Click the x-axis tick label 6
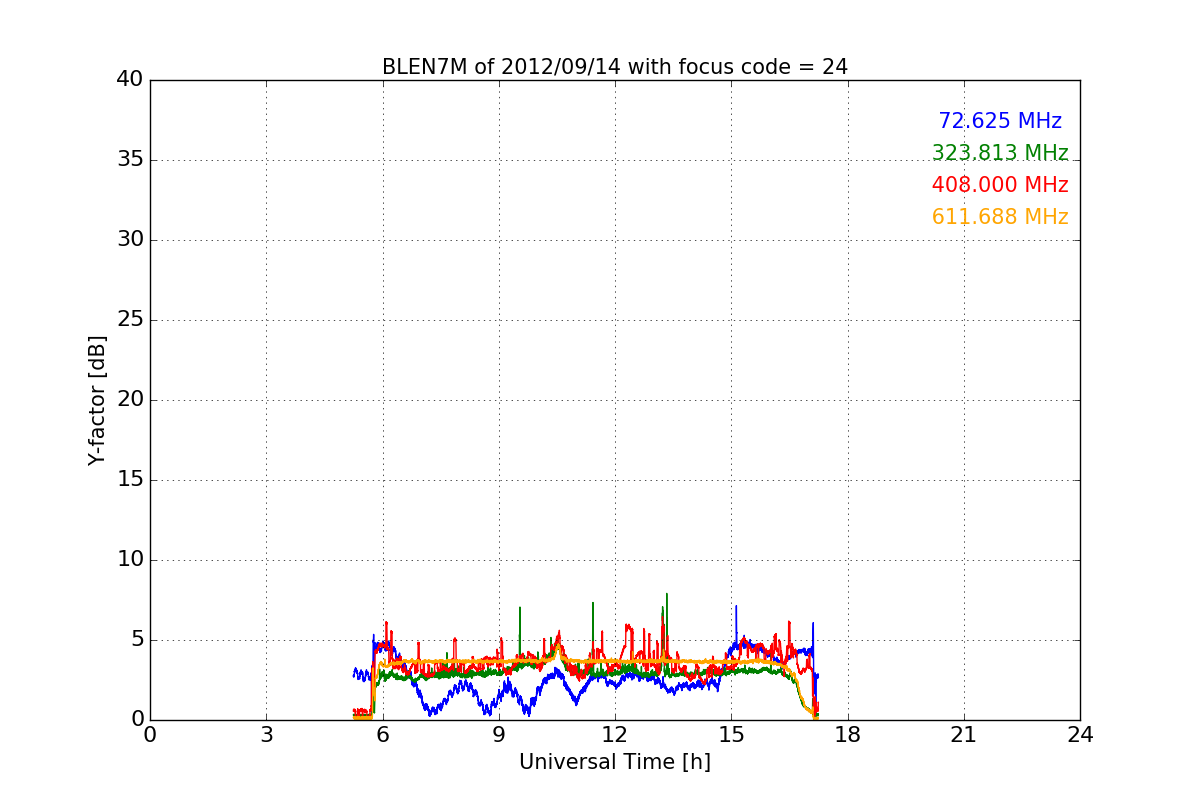The image size is (1200, 800). click(383, 735)
